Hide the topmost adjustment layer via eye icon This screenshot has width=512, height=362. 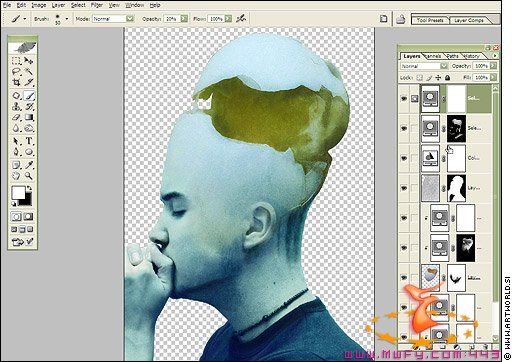tap(404, 99)
